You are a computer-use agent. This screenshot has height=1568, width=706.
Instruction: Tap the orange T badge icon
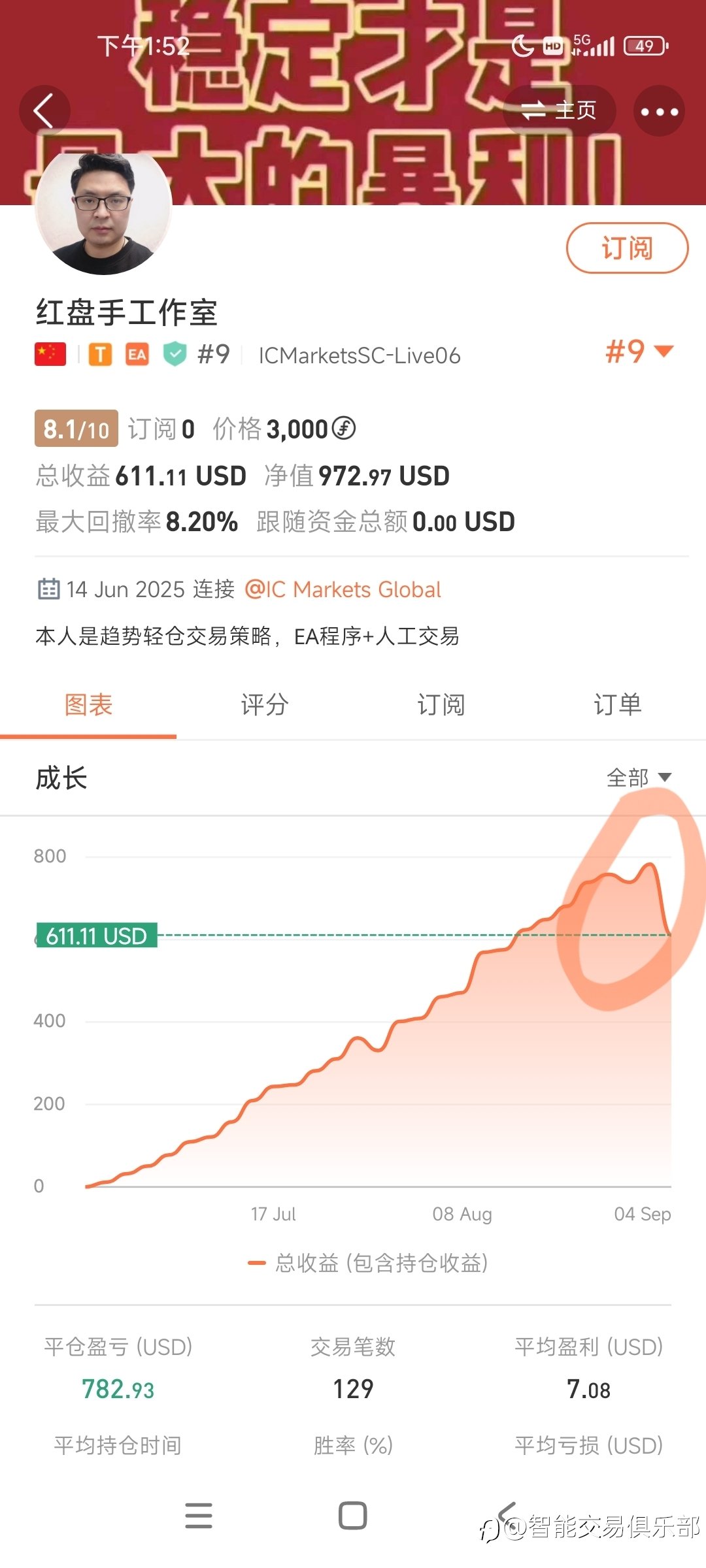[x=100, y=354]
